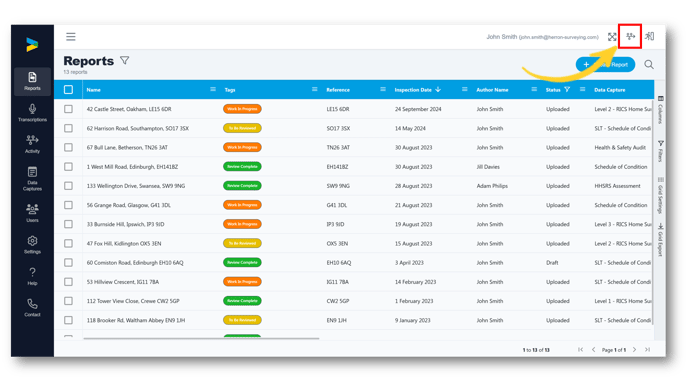Open the Reference column menu icon
688x379 pixels.
click(383, 89)
